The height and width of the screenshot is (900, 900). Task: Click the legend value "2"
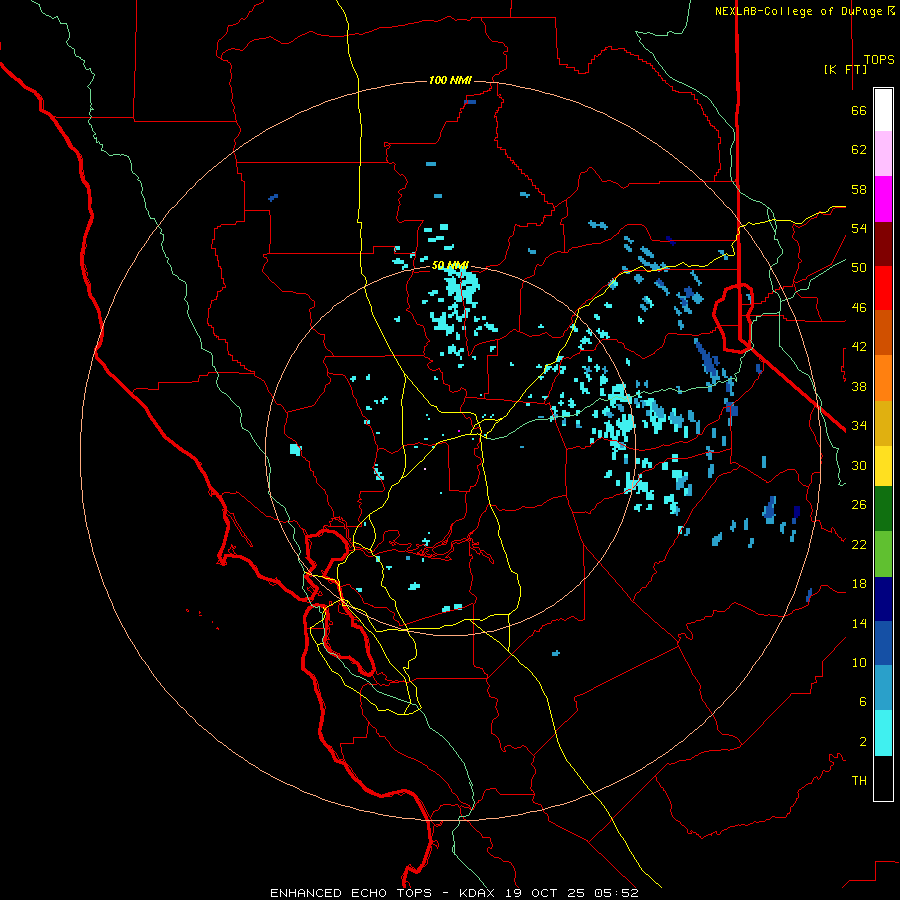click(863, 742)
